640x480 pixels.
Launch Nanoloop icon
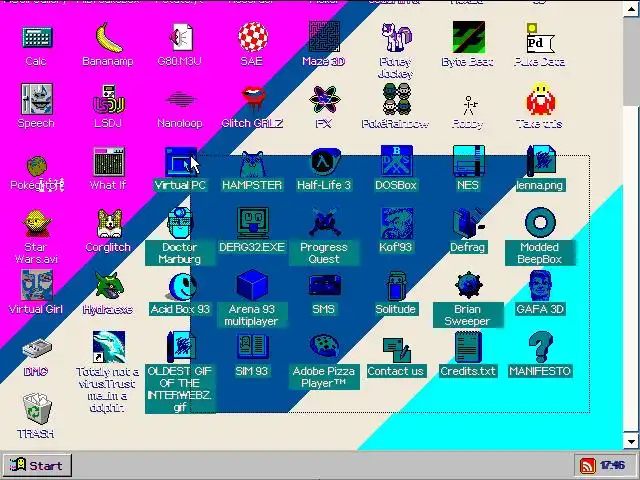click(180, 99)
